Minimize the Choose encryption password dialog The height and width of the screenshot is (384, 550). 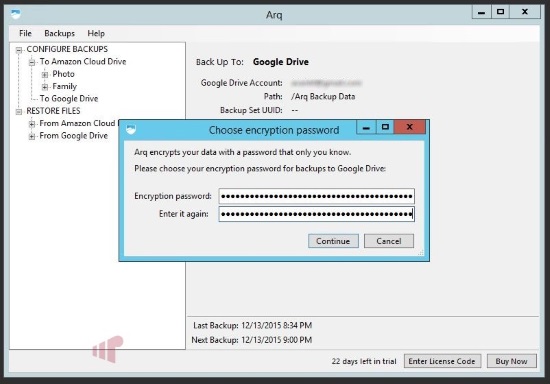pos(366,127)
